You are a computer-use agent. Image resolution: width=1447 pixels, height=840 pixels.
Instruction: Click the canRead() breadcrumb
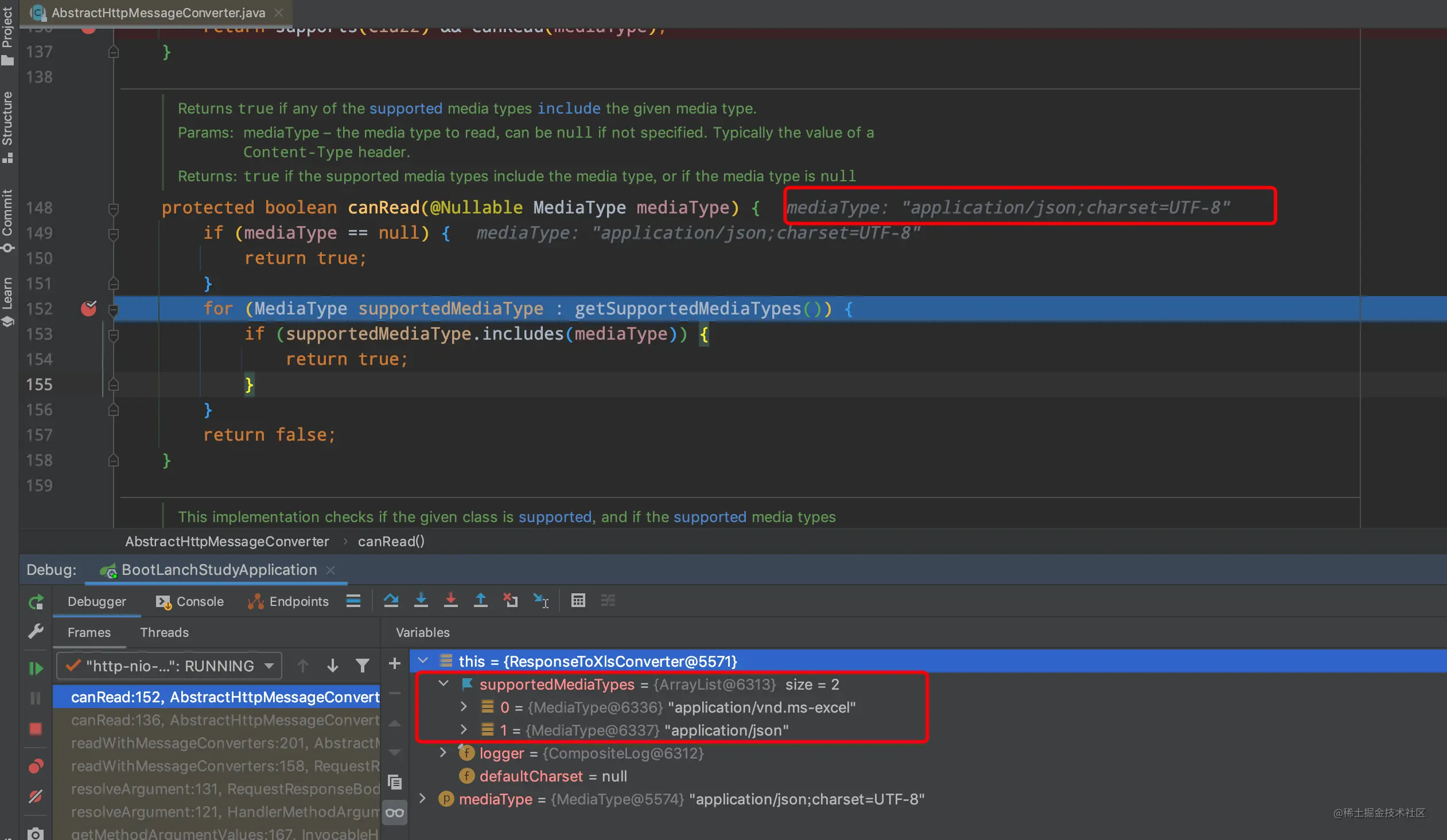(x=391, y=542)
